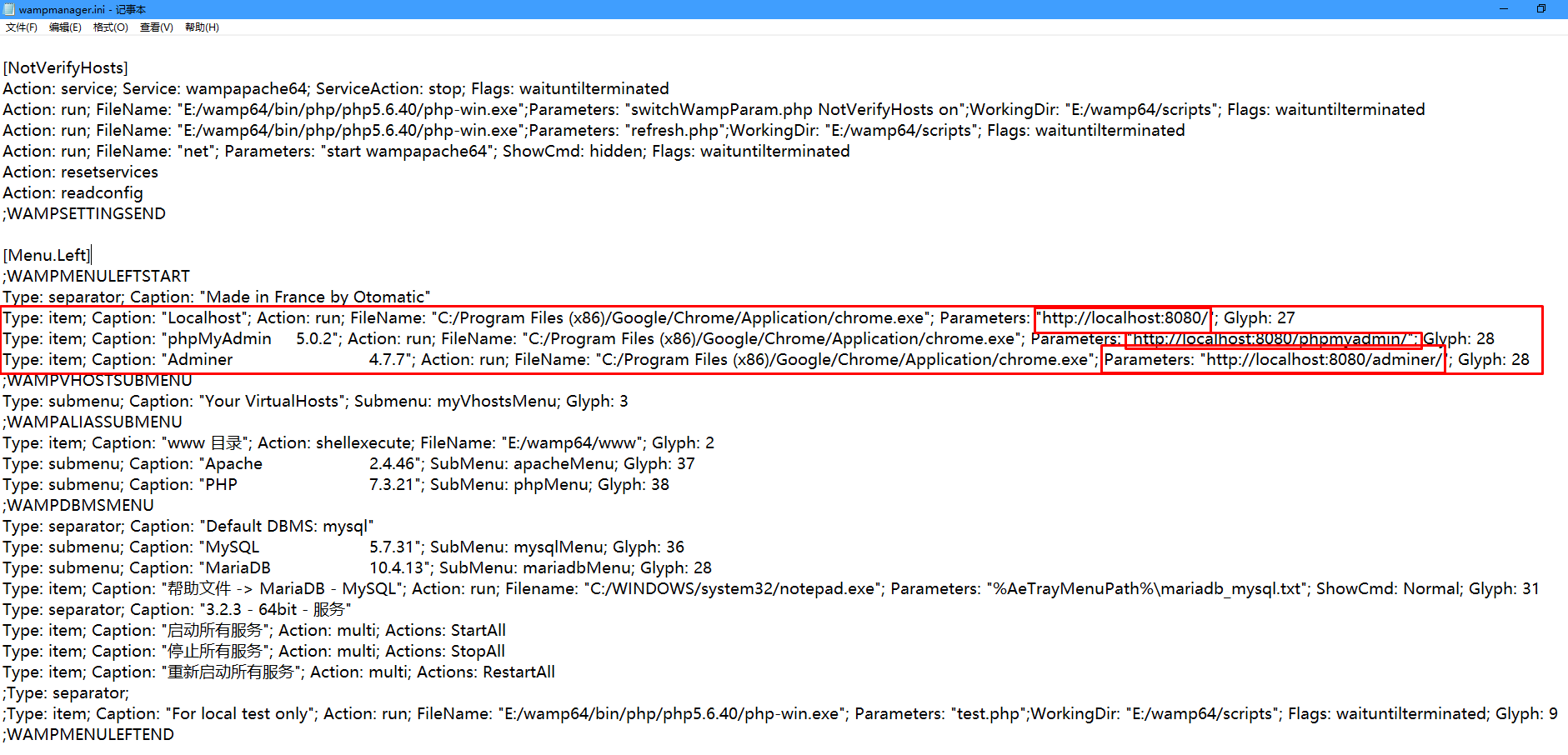Click 'Glyph: 27' on the Localhost line
The height and width of the screenshot is (755, 1568).
[x=1260, y=318]
